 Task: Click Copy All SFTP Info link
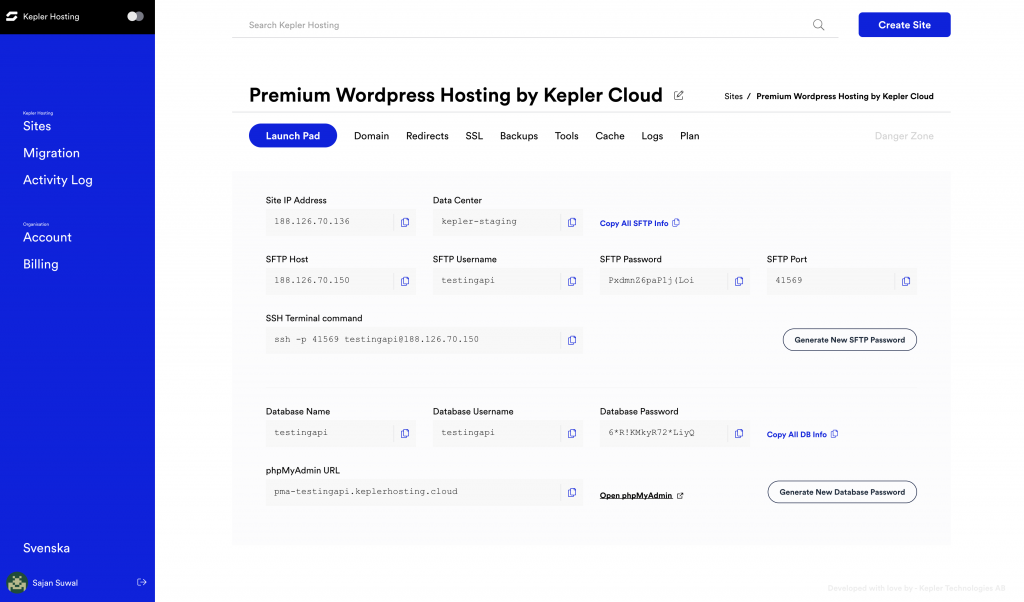point(640,223)
